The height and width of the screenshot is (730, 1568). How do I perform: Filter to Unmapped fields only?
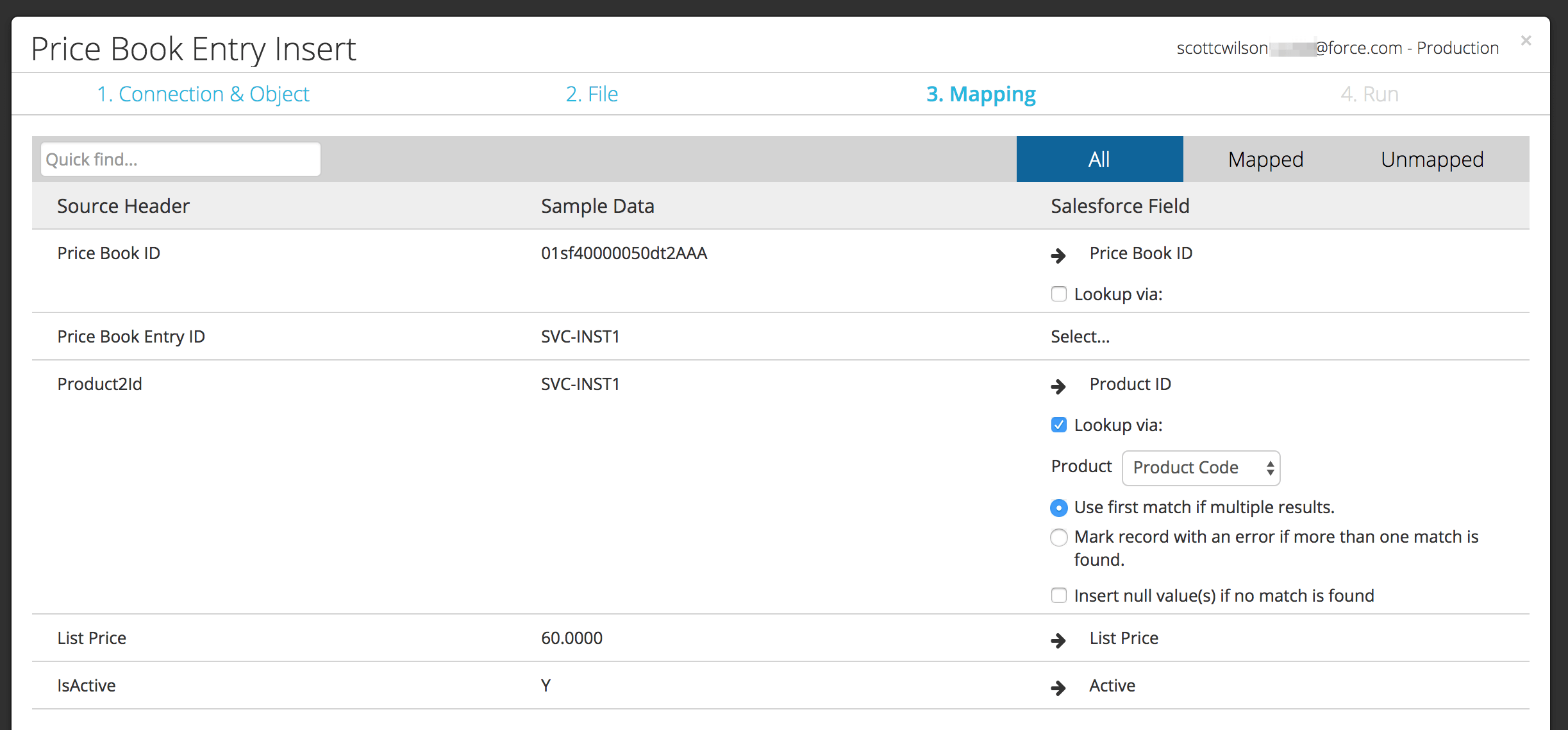(x=1432, y=159)
